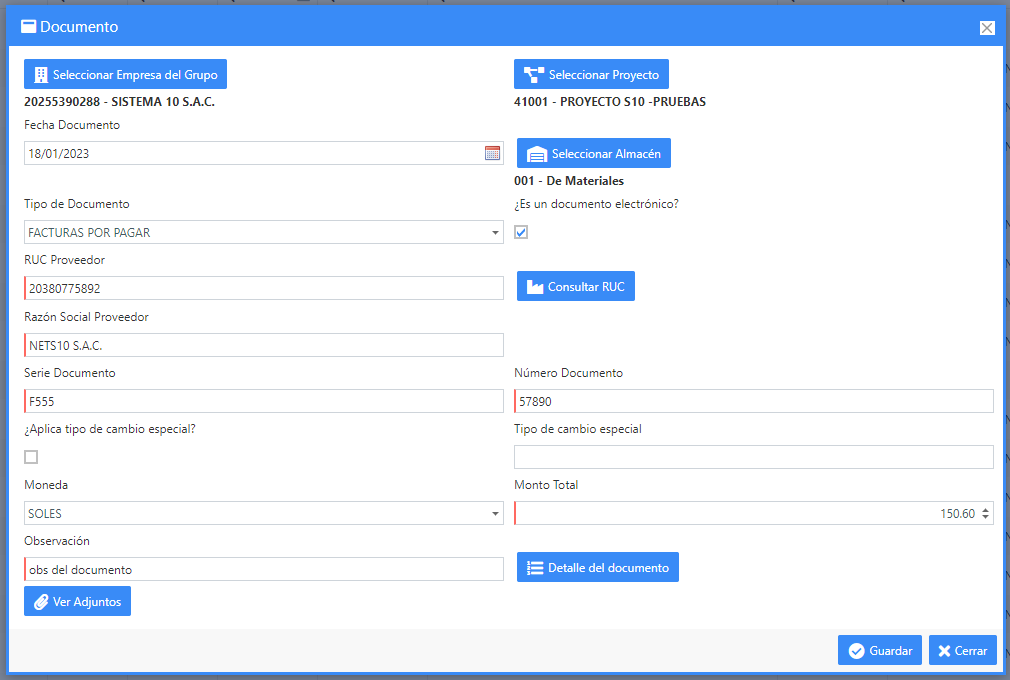
Task: Focus the RUC Proveedor input field
Action: tap(264, 288)
